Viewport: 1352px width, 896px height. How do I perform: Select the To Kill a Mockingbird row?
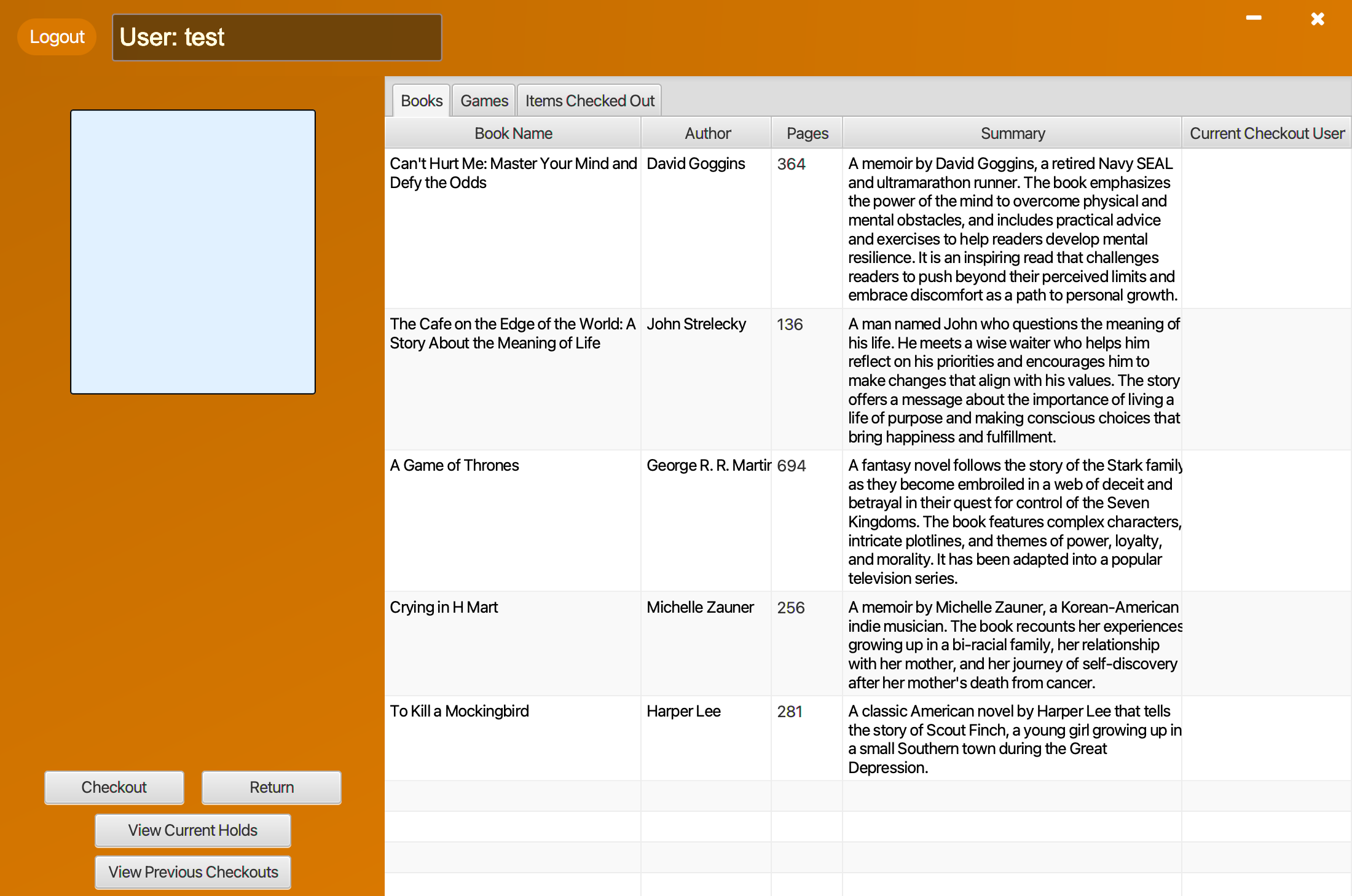[514, 711]
